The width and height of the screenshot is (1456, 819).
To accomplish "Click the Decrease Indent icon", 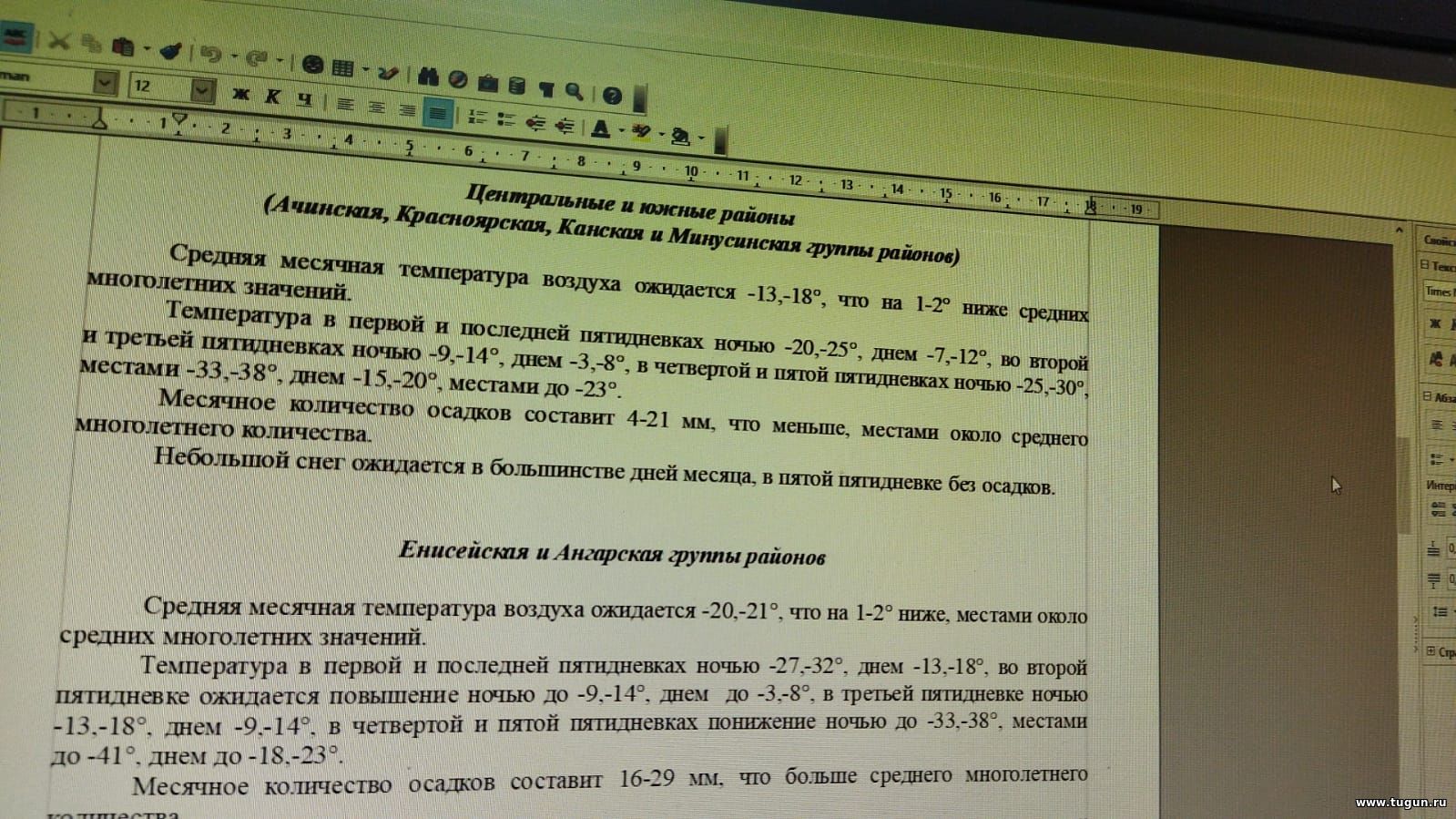I will click(536, 122).
